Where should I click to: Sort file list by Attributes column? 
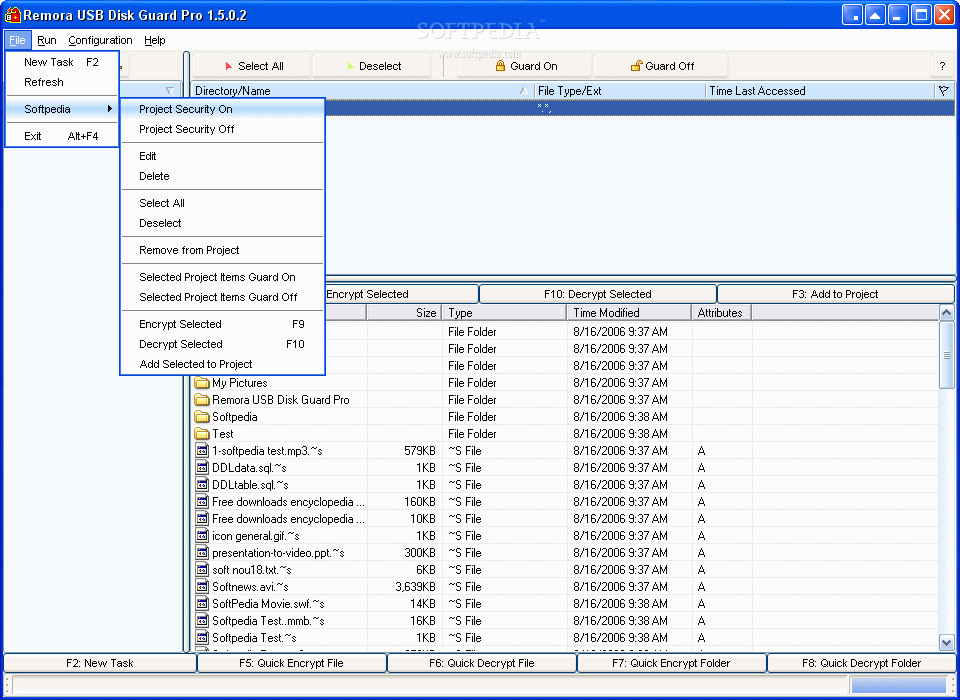(x=722, y=313)
